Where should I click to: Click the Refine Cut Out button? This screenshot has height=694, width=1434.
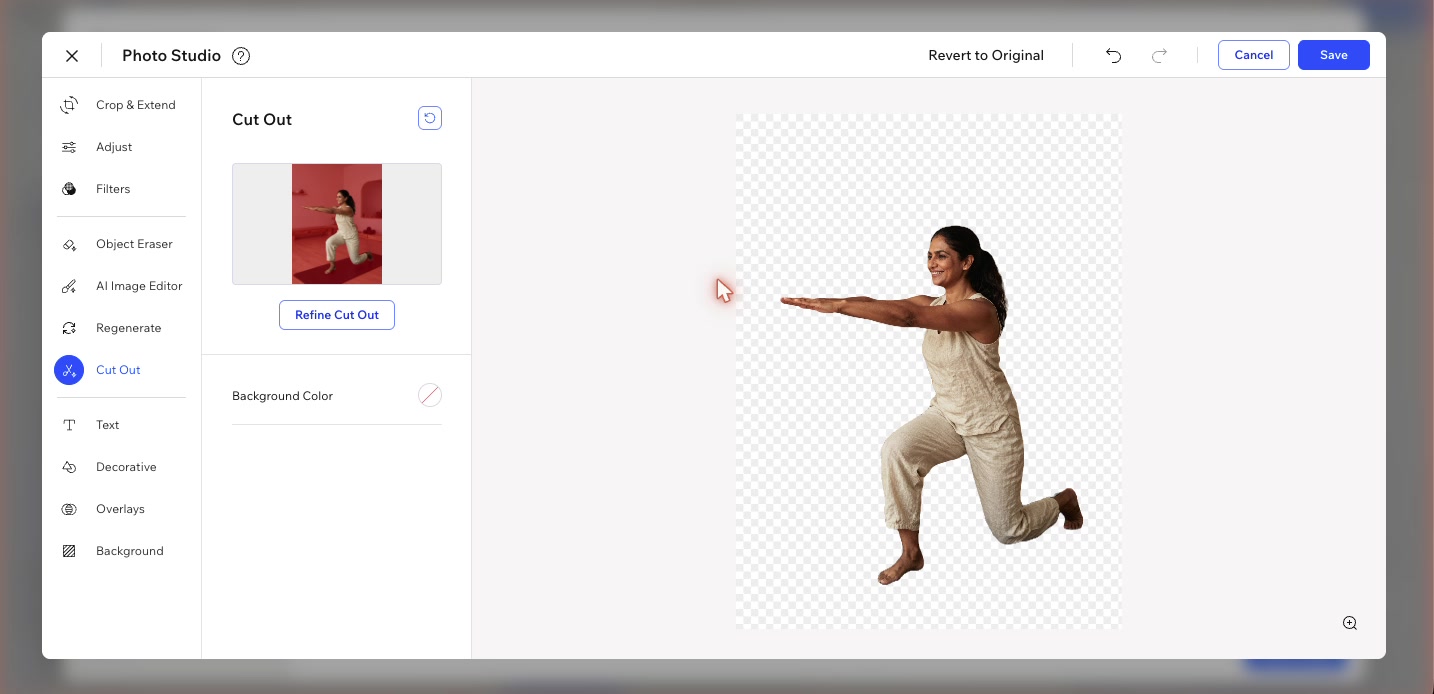pos(337,315)
